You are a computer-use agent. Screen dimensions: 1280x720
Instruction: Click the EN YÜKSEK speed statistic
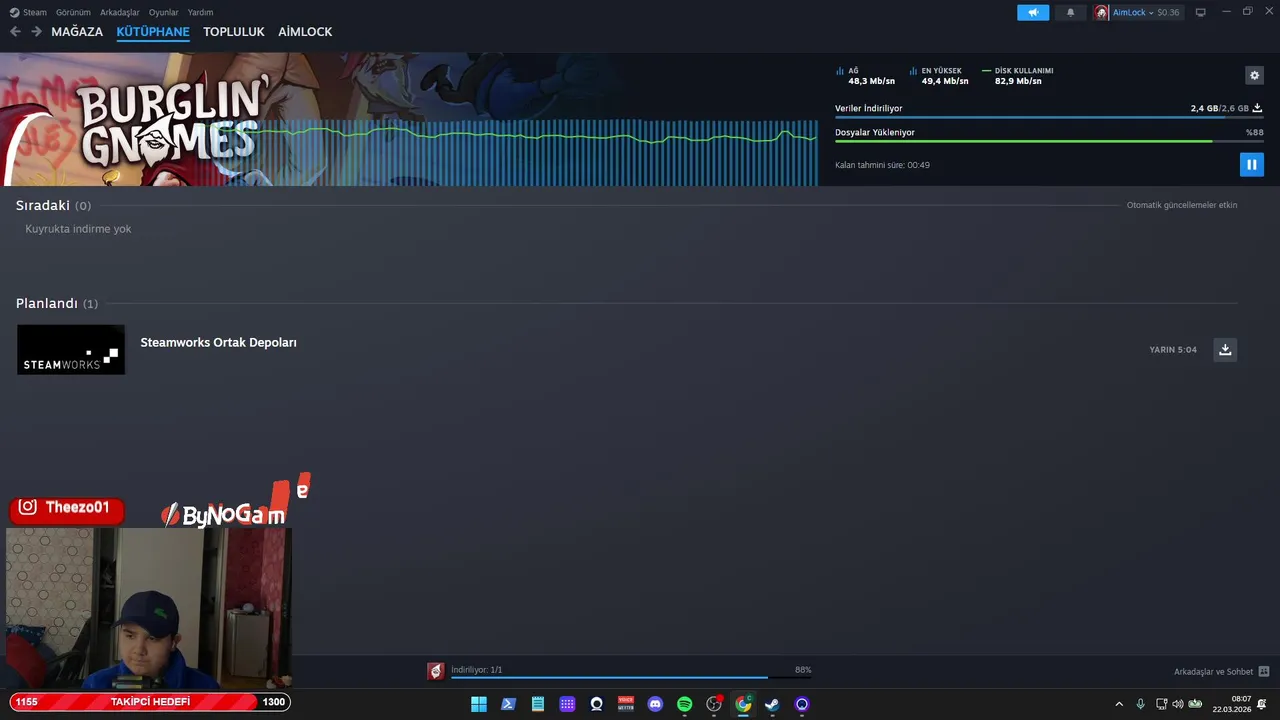(939, 76)
